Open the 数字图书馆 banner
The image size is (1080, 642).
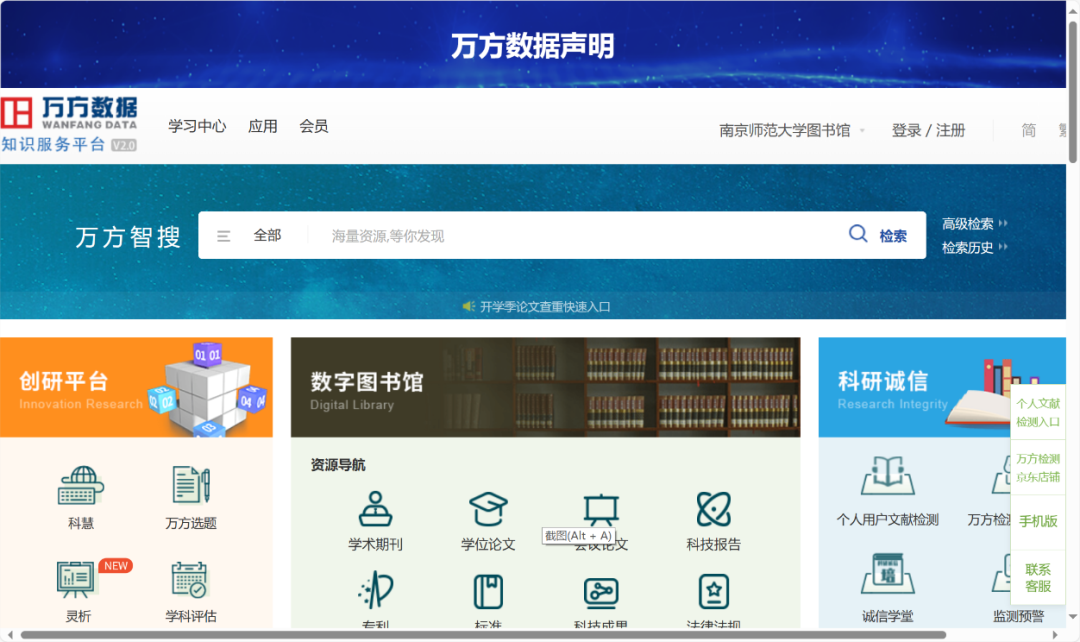click(546, 387)
